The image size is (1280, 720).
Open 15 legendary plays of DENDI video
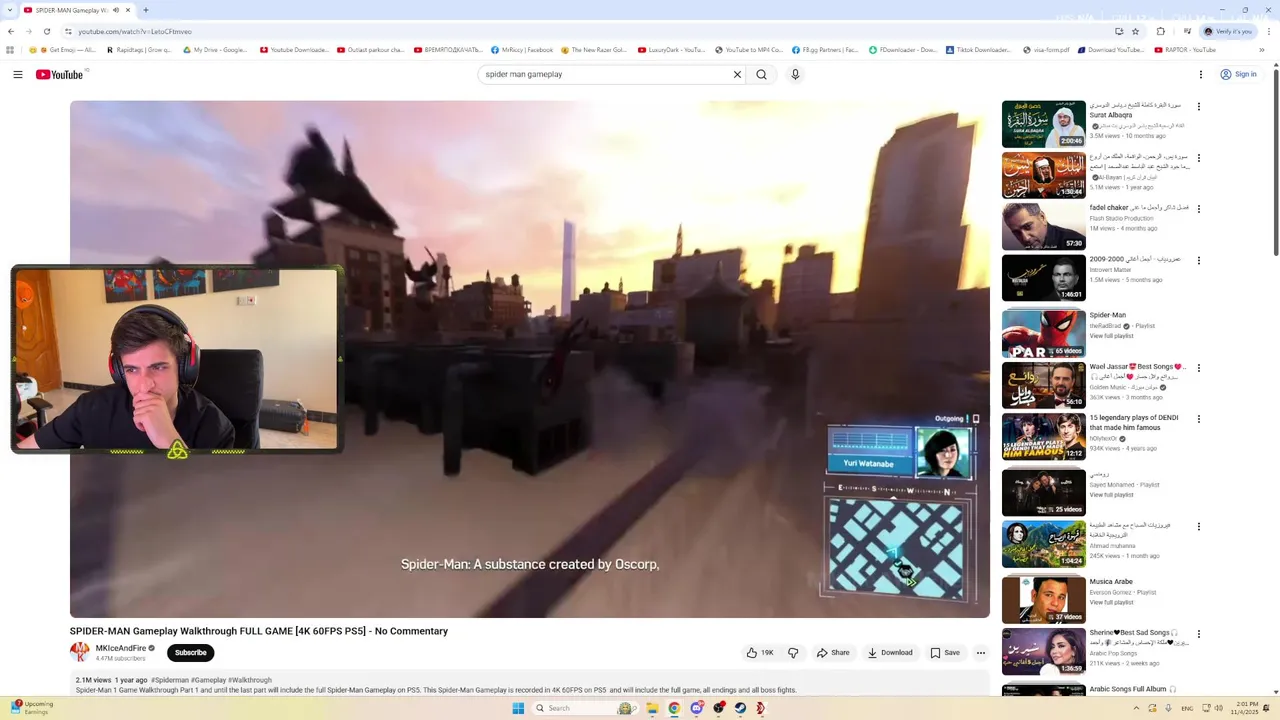click(x=1044, y=436)
